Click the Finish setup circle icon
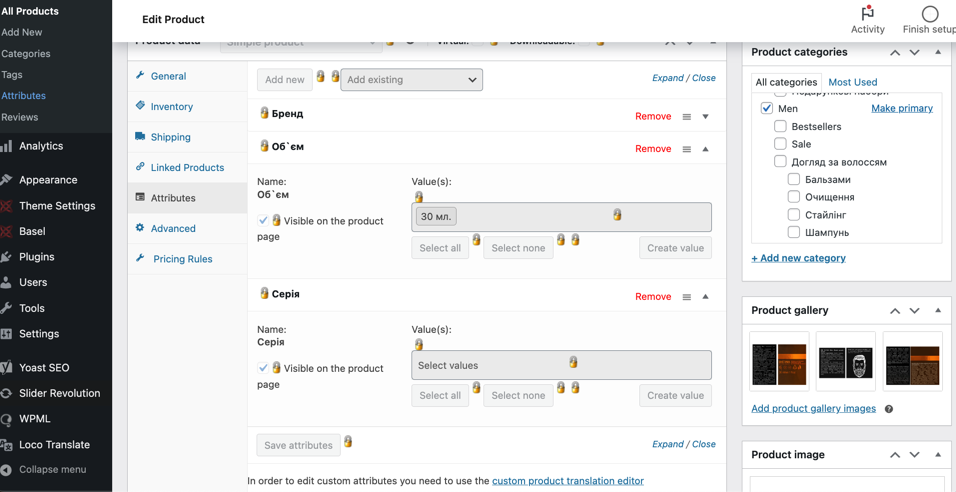The height and width of the screenshot is (492, 956). 930,14
